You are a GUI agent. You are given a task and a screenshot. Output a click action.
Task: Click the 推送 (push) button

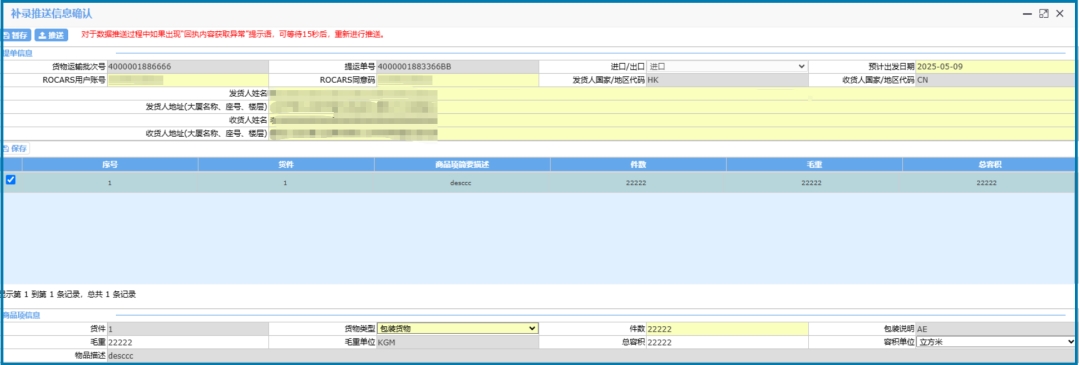click(x=52, y=34)
